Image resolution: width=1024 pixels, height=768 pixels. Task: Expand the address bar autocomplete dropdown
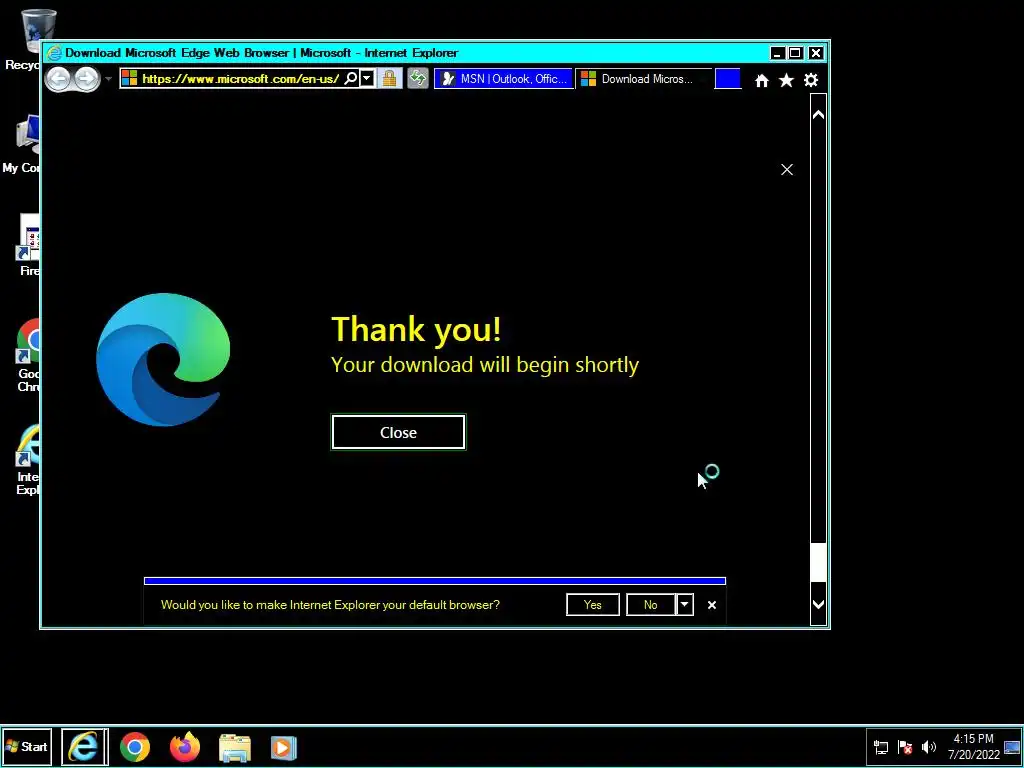tap(367, 79)
